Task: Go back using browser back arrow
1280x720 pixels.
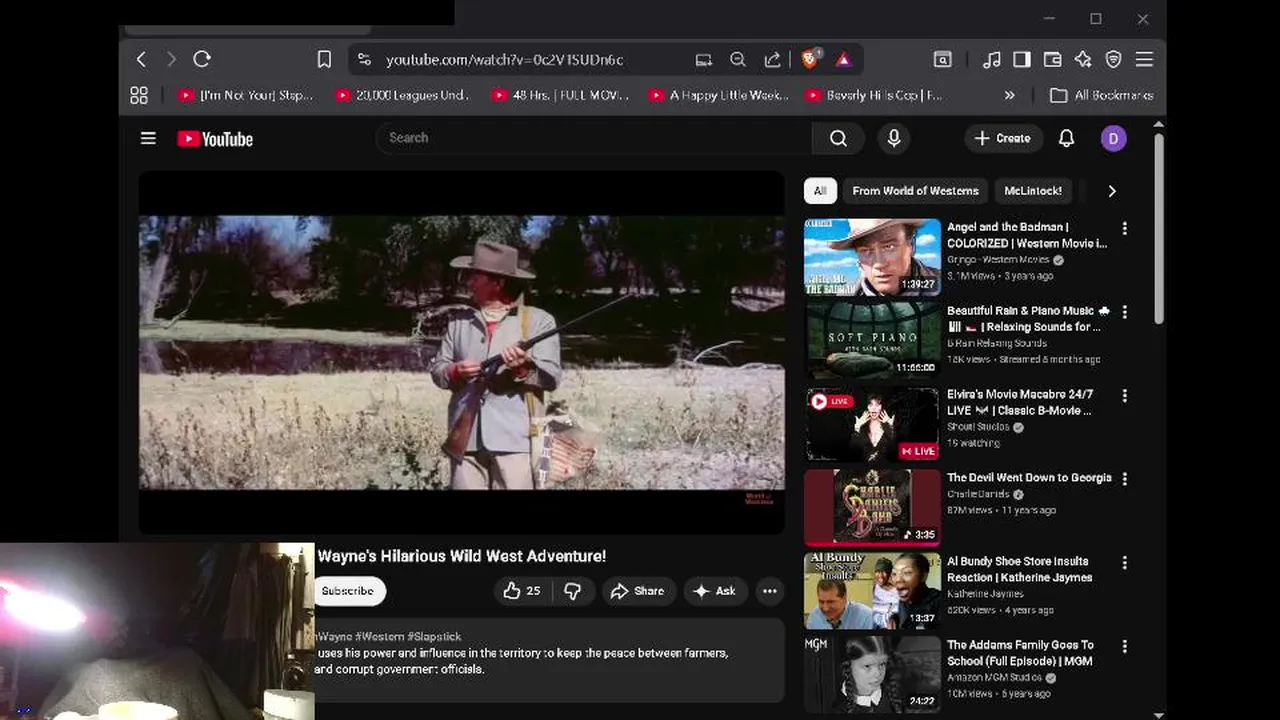Action: pos(141,60)
